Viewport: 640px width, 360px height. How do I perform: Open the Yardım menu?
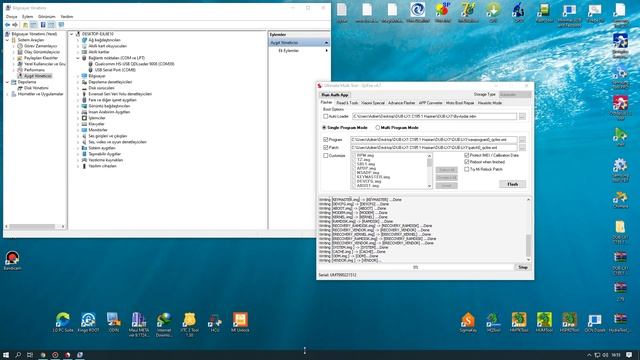pyautogui.click(x=67, y=17)
